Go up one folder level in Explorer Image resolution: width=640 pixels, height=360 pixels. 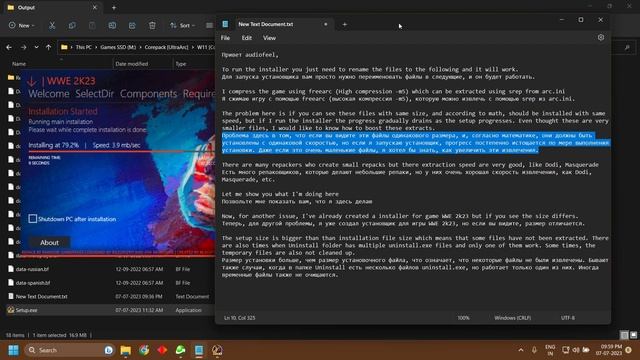(49, 47)
